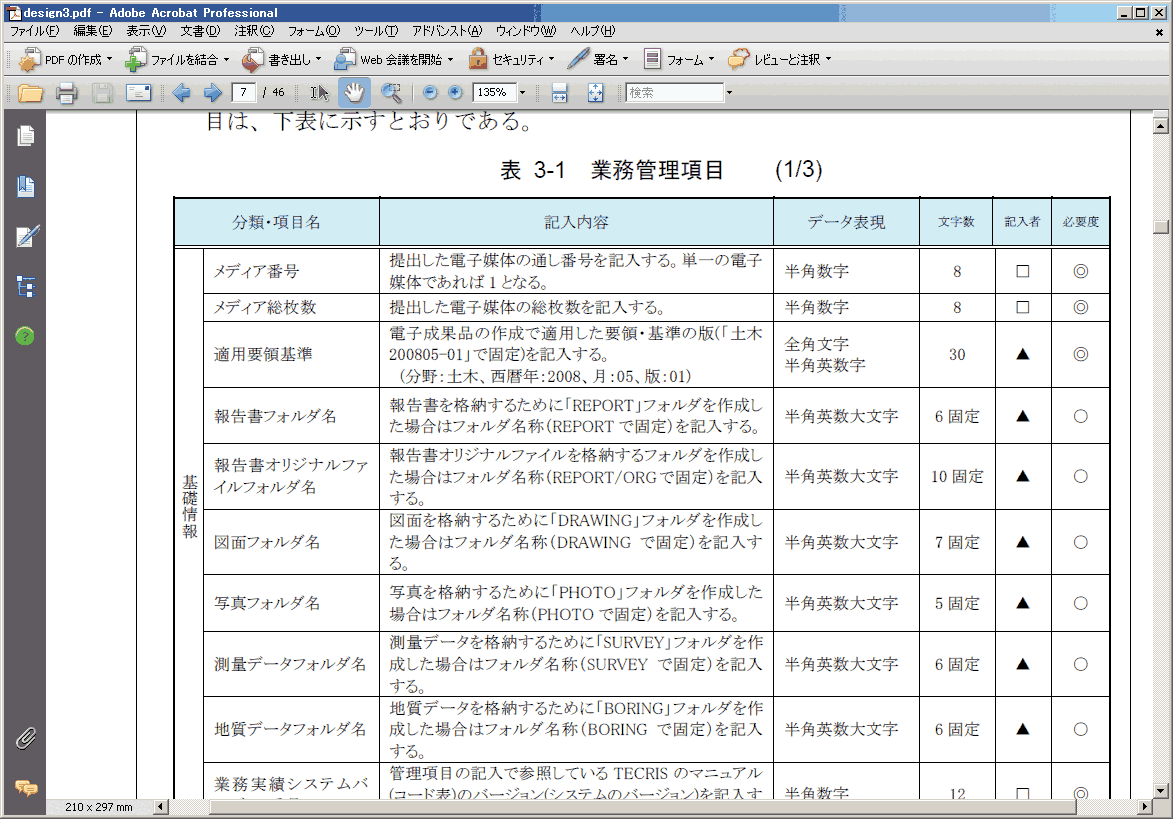Image resolution: width=1173 pixels, height=819 pixels.
Task: Open the アドバンスト(A) menu
Action: tap(447, 31)
